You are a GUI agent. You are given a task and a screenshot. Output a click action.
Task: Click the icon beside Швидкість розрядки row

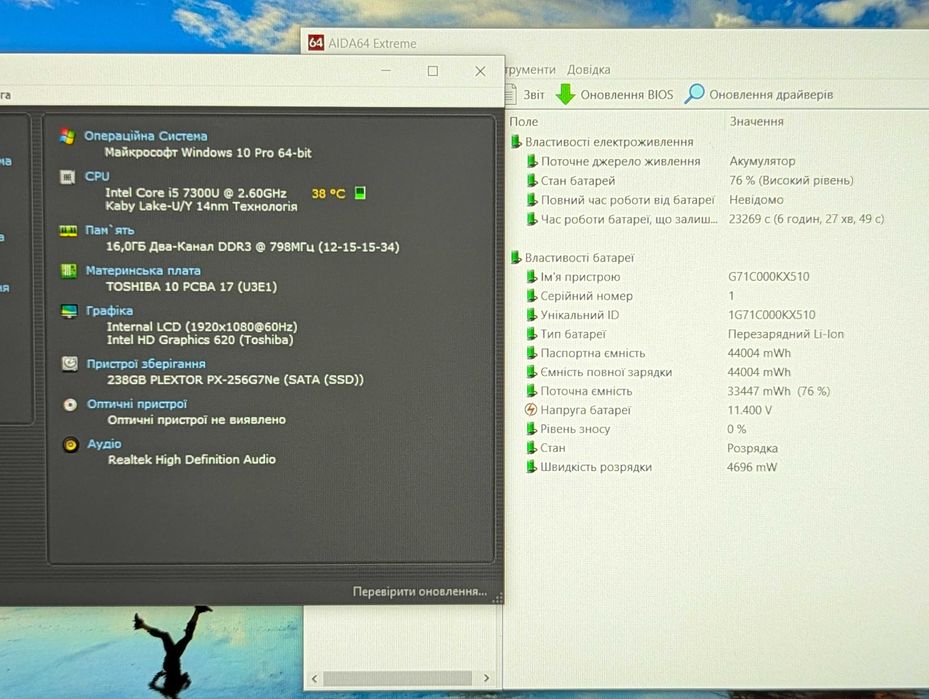pyautogui.click(x=531, y=466)
